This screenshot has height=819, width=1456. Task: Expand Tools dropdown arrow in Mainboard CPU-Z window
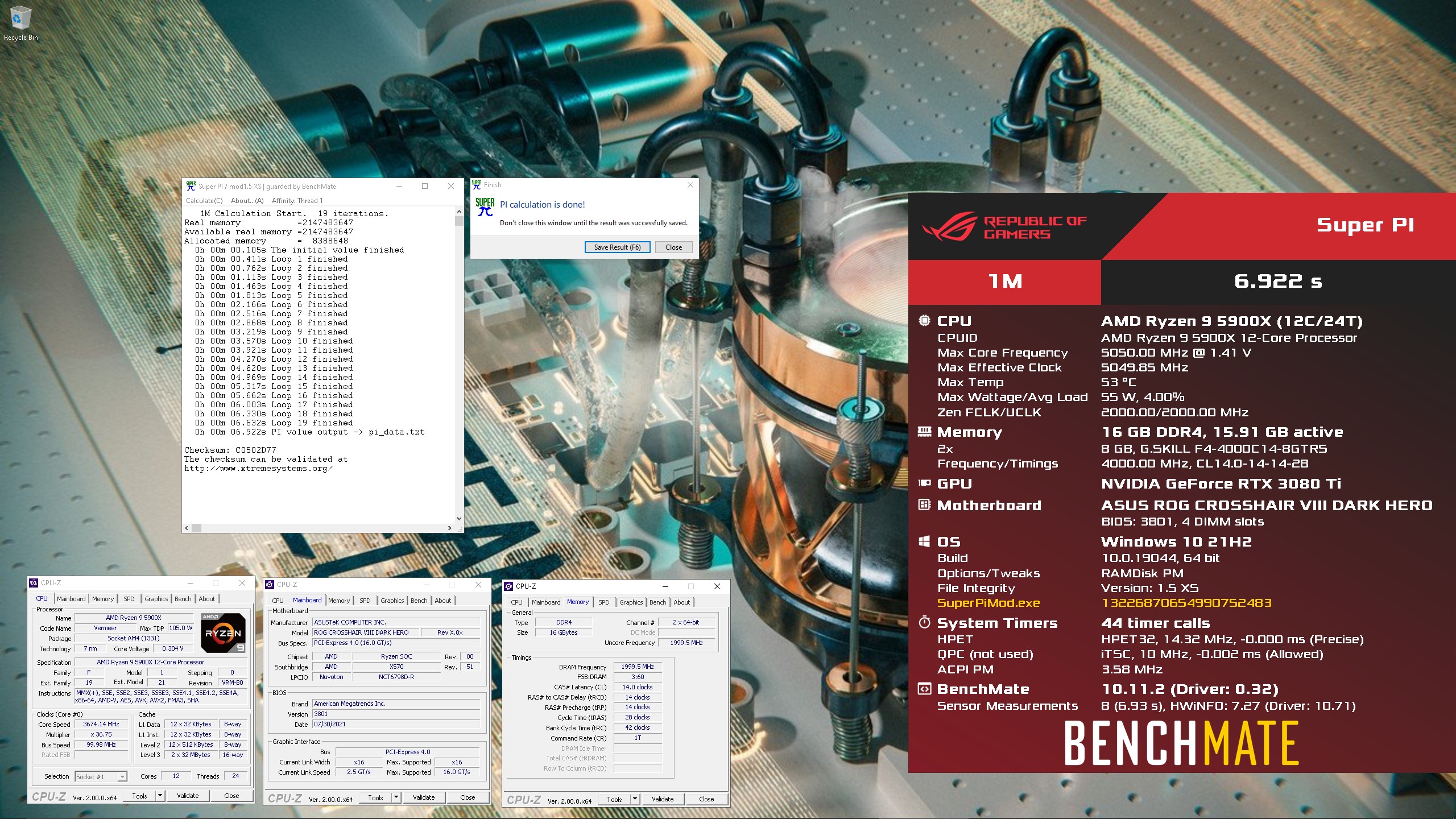click(396, 797)
